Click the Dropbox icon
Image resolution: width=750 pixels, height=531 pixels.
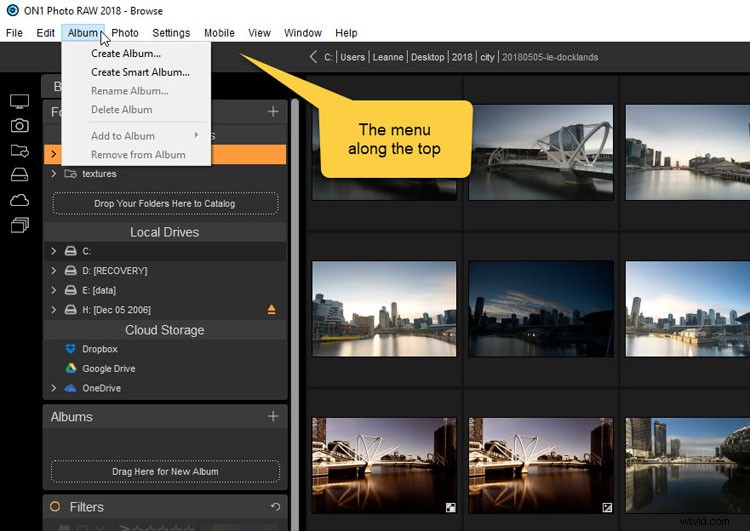[71, 349]
